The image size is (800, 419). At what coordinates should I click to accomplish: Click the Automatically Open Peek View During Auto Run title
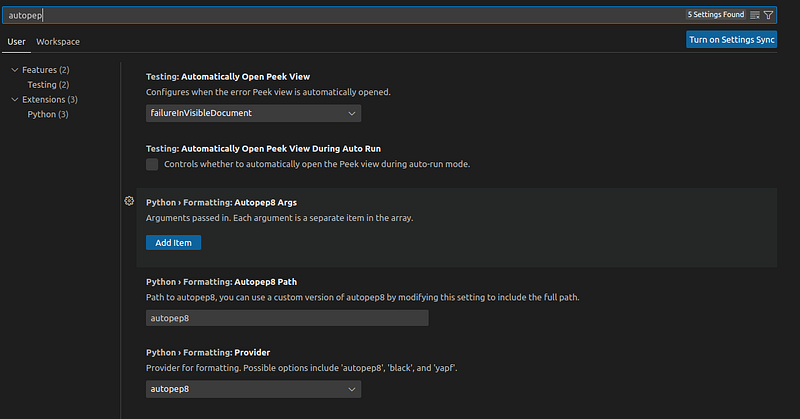pyautogui.click(x=263, y=149)
